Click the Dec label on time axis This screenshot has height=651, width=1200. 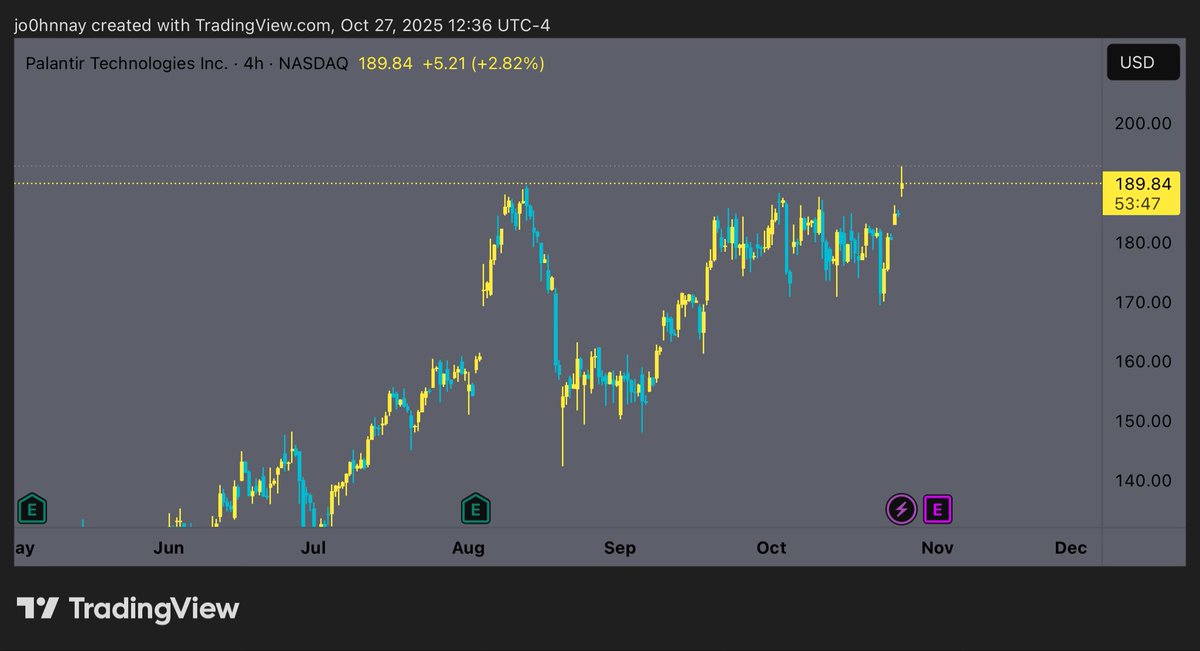tap(1071, 548)
